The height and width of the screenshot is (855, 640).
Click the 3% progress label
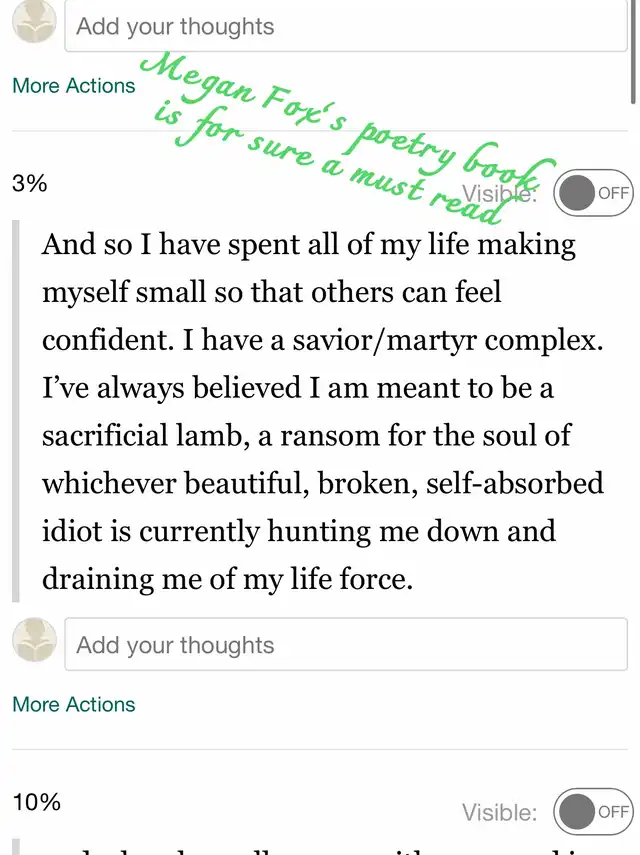pos(29,183)
